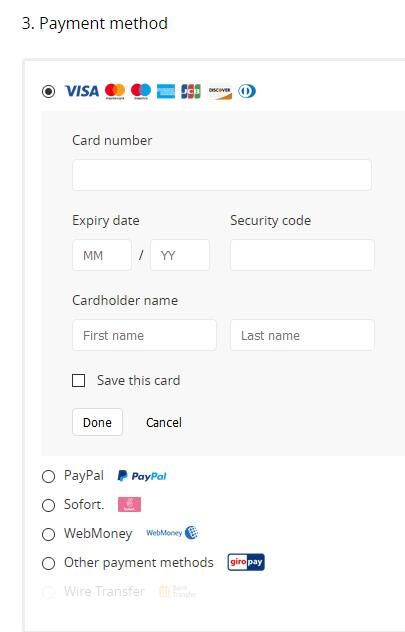Click the Diners Club logo
Screen dimensions: 405x632
pyautogui.click(x=247, y=91)
